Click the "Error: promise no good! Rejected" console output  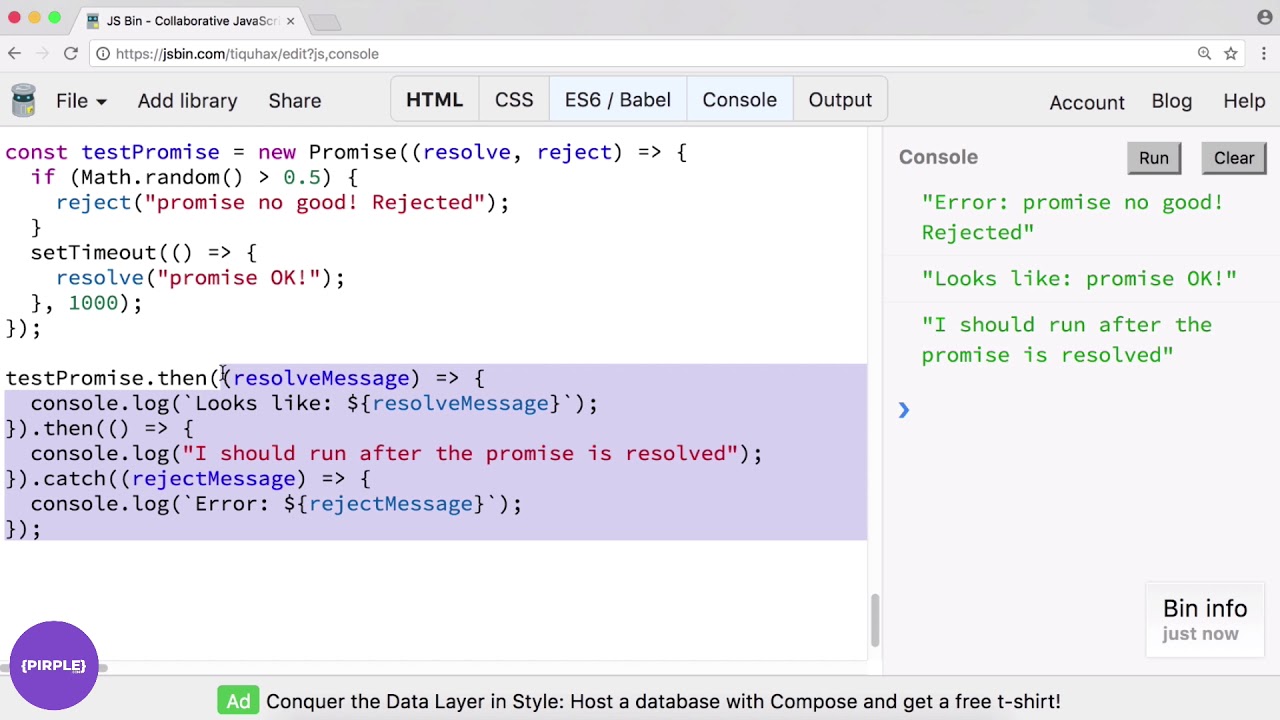[x=1072, y=217]
